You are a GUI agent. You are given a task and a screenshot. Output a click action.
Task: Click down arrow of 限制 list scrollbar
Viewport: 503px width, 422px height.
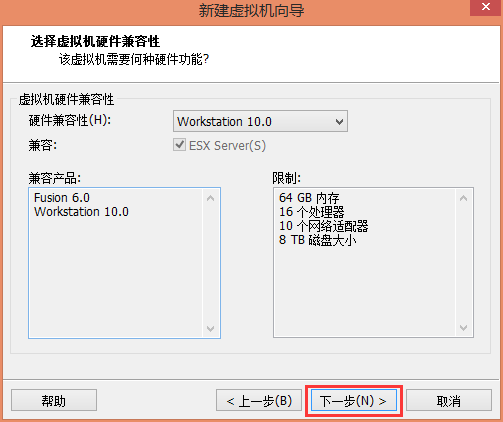(463, 328)
